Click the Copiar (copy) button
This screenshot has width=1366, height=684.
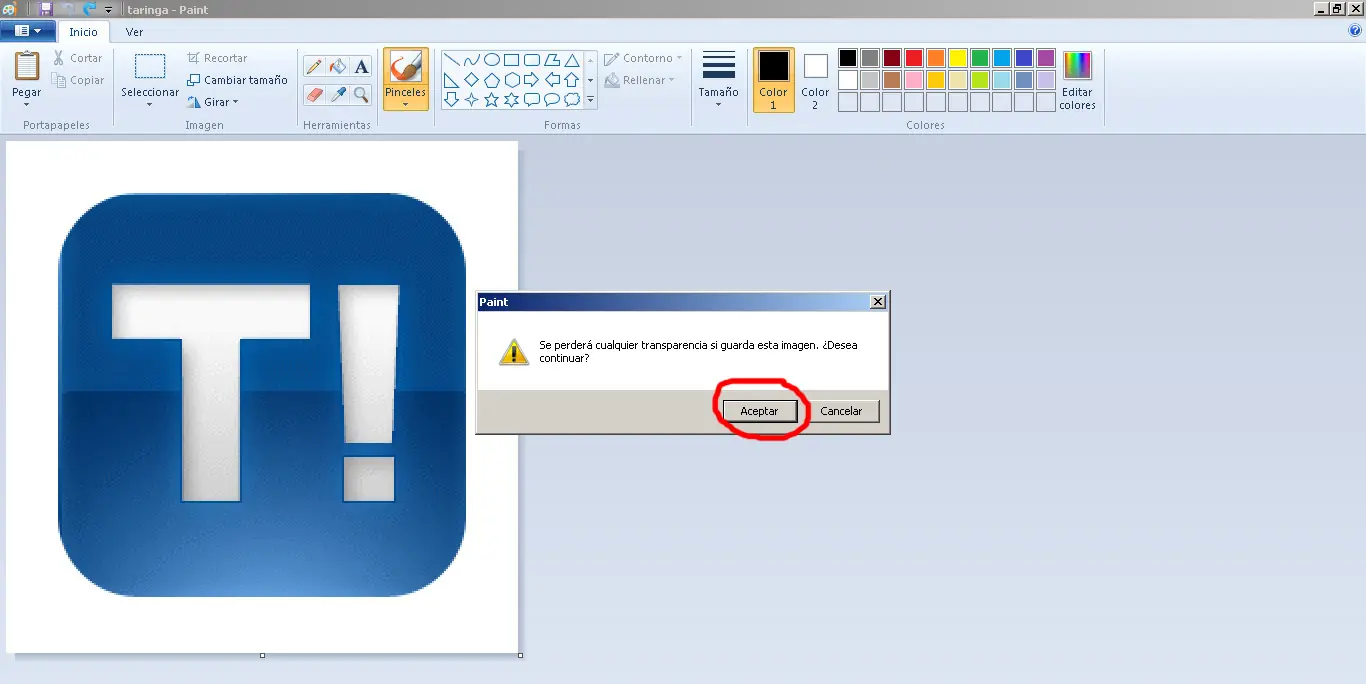(x=78, y=80)
